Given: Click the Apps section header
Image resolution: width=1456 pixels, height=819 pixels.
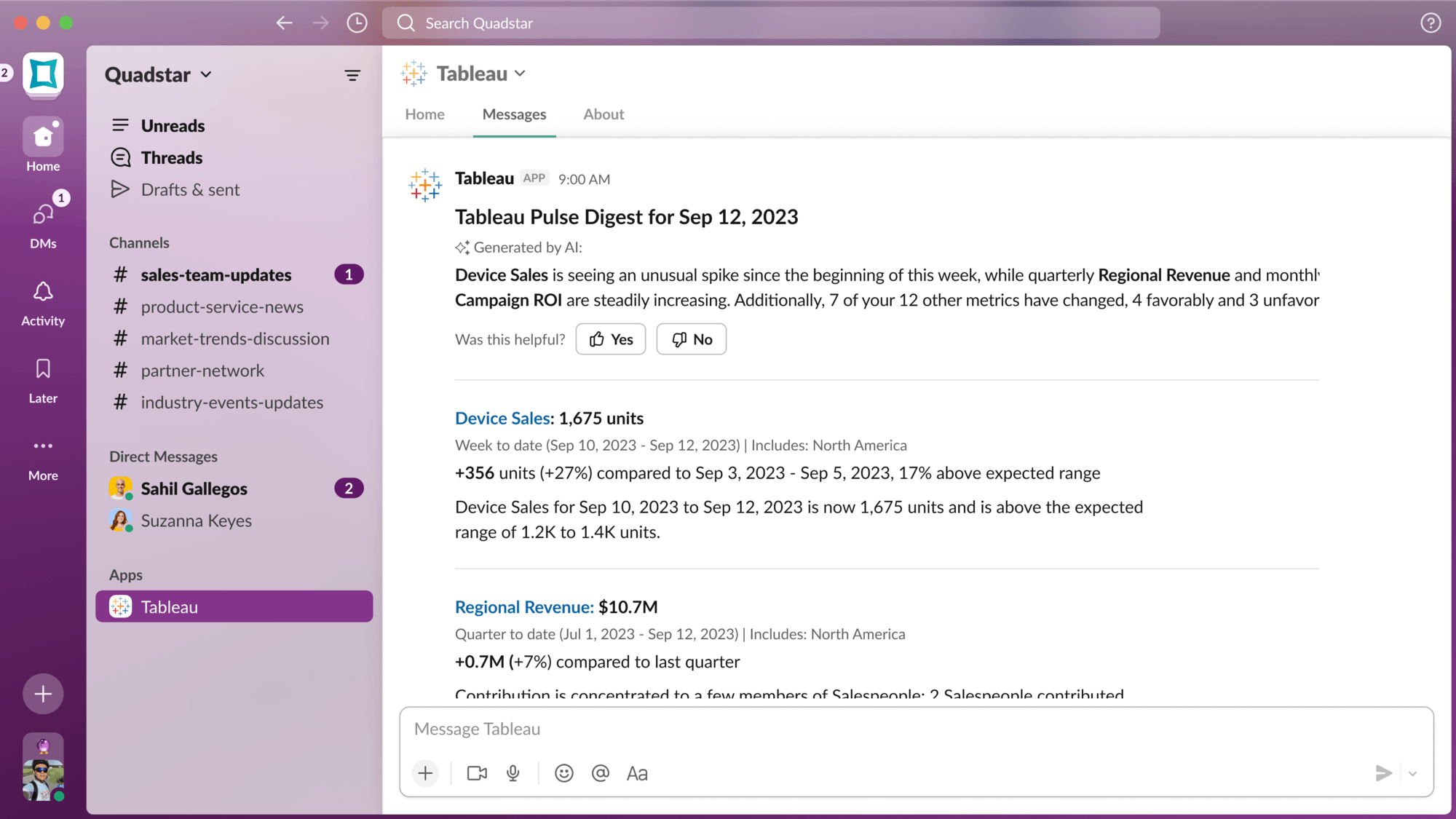Looking at the screenshot, I should [125, 574].
